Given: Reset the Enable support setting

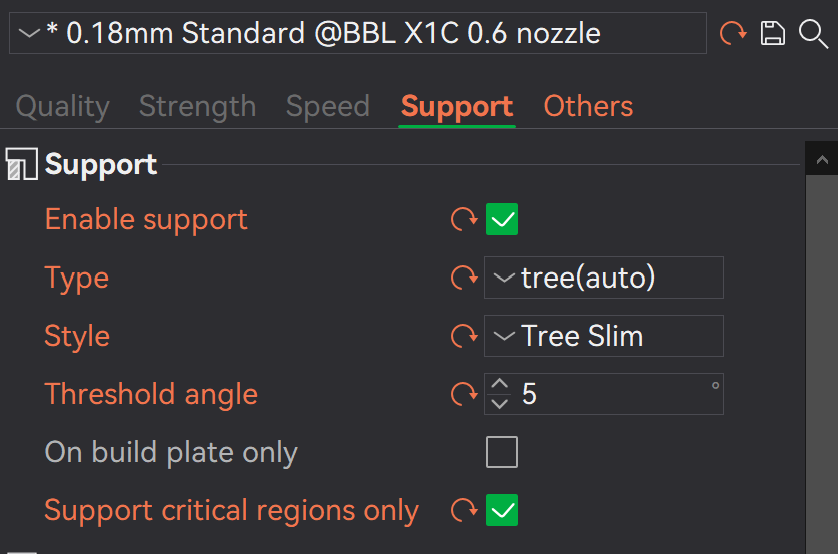Looking at the screenshot, I should coord(464,219).
